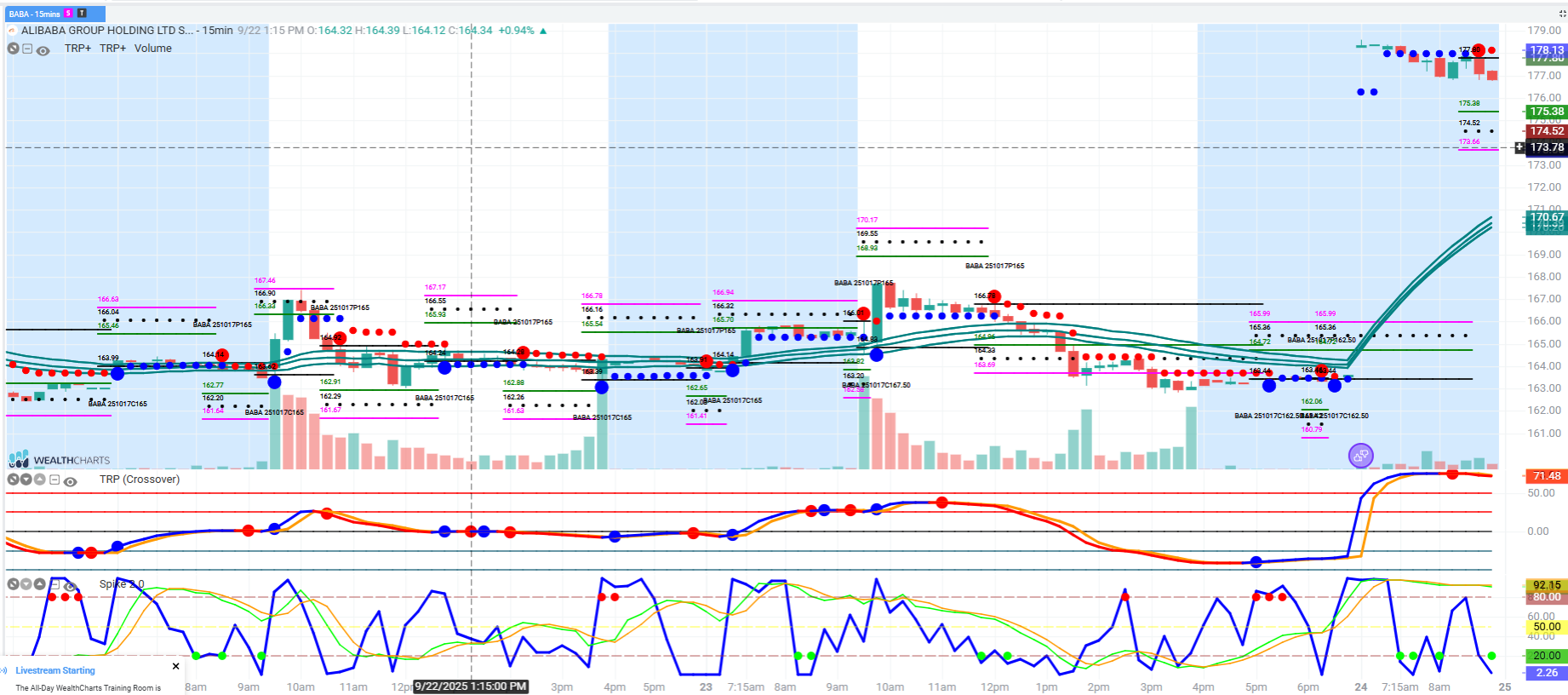The height and width of the screenshot is (695, 1568).
Task: Move TRP (Crossover) pane down
Action: [x=26, y=480]
